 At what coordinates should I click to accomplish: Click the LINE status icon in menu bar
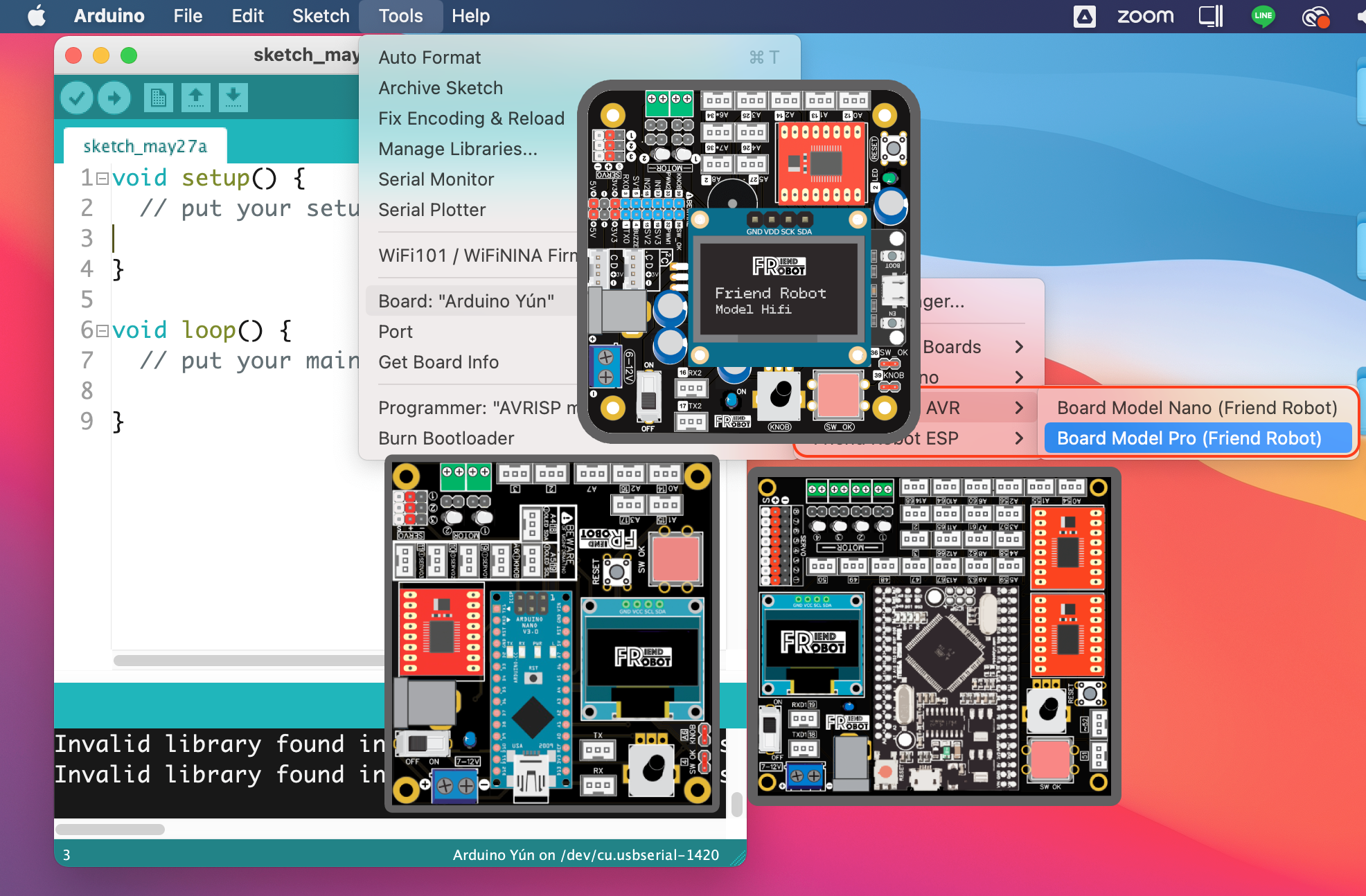(1263, 16)
